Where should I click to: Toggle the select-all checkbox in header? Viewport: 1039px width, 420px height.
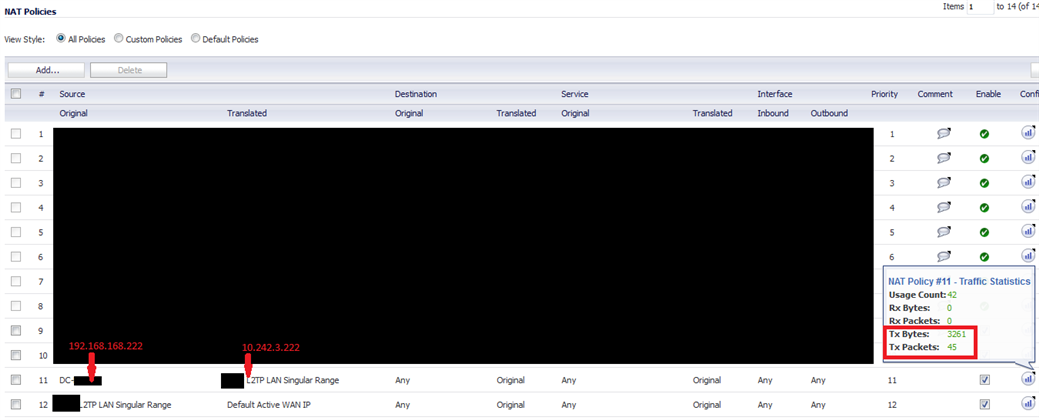coord(16,94)
